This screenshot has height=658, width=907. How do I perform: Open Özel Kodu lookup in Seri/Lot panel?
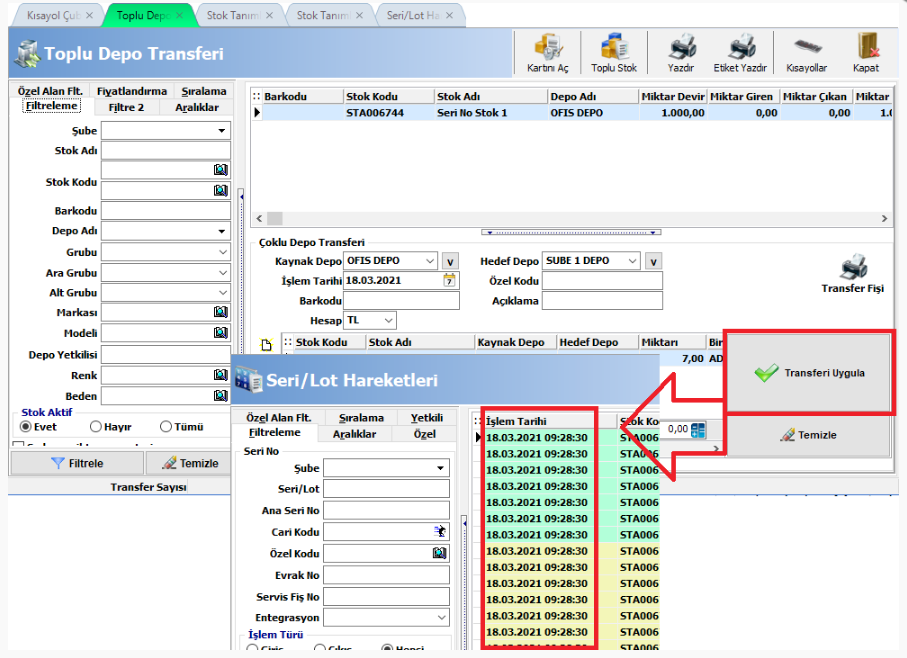pyautogui.click(x=440, y=553)
